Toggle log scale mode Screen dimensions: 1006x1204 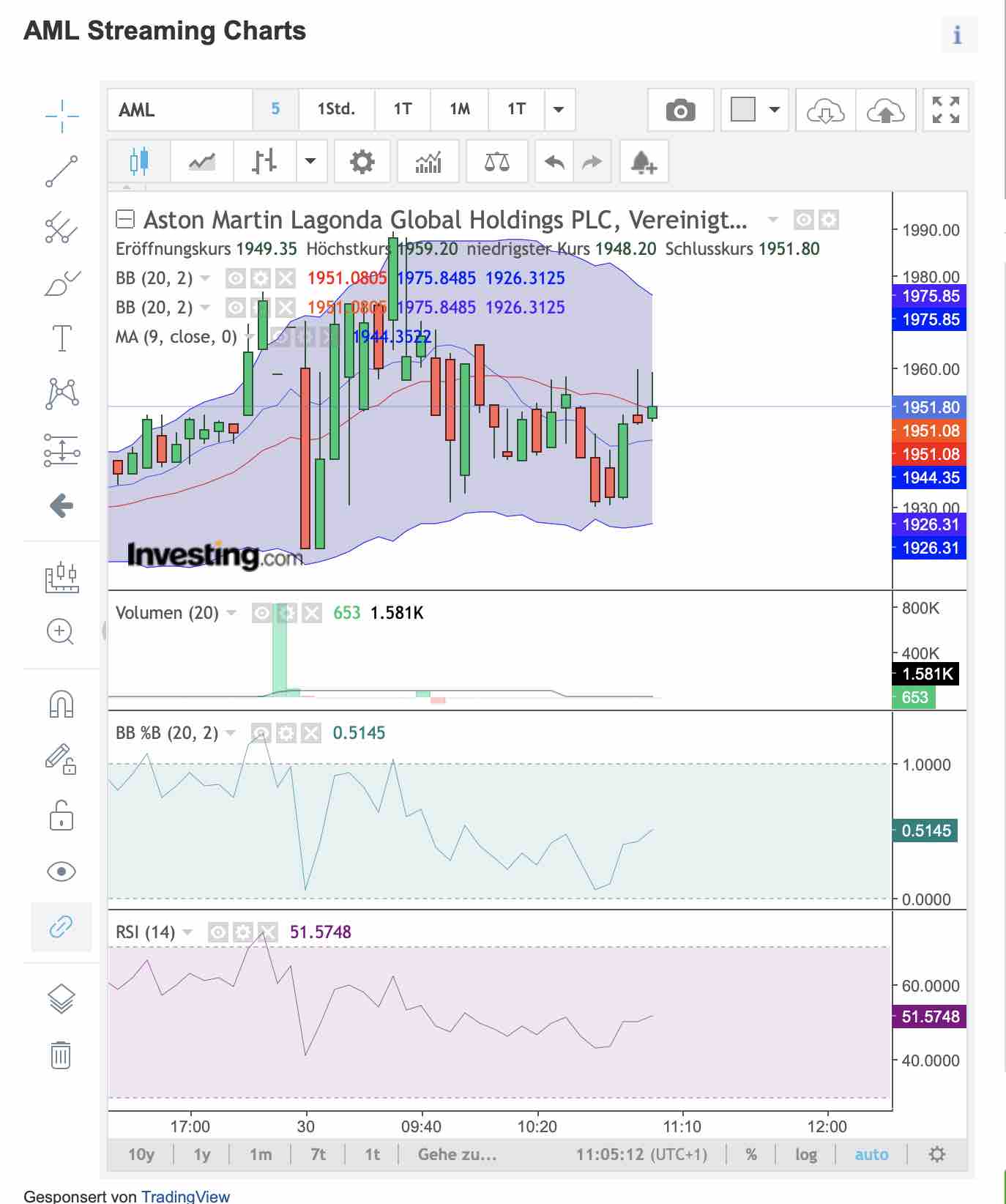[806, 1154]
